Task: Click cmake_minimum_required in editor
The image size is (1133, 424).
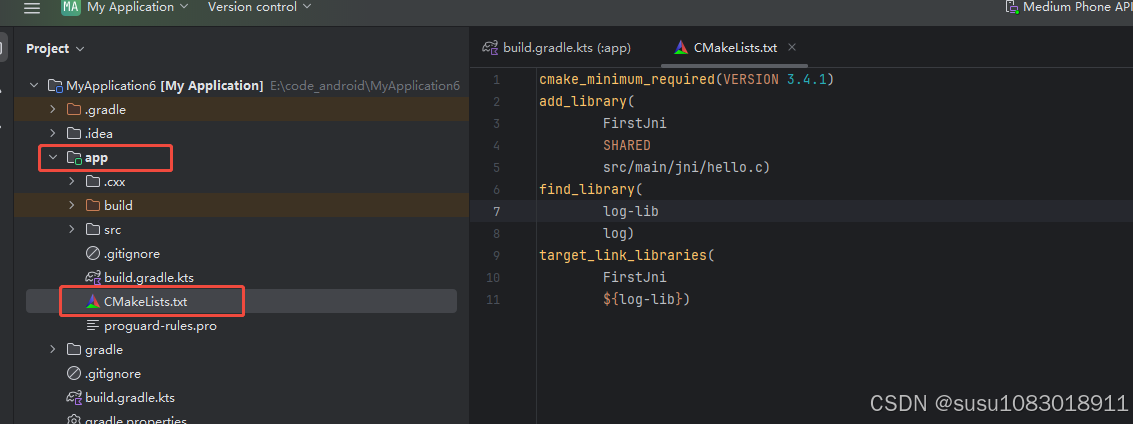Action: click(x=627, y=79)
